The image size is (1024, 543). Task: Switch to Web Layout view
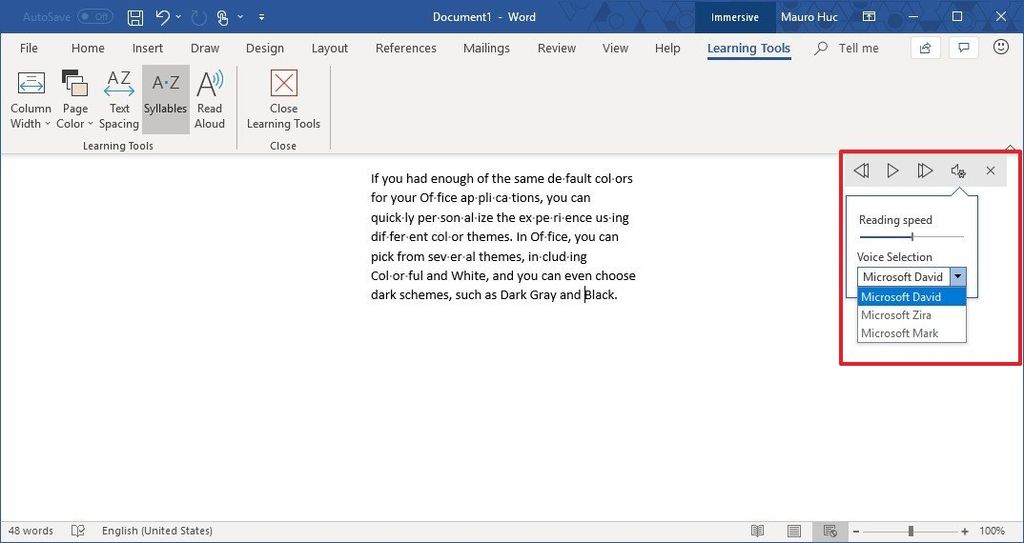pos(830,531)
